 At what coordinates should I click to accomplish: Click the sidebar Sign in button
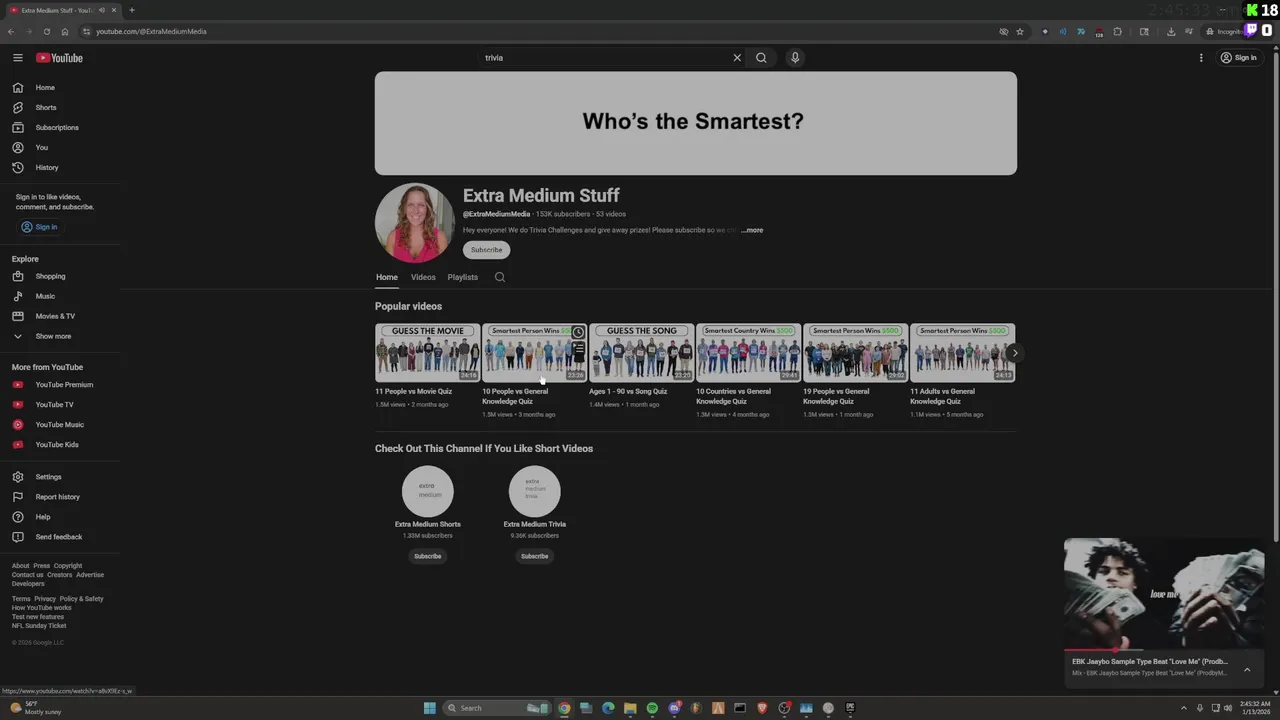(40, 227)
